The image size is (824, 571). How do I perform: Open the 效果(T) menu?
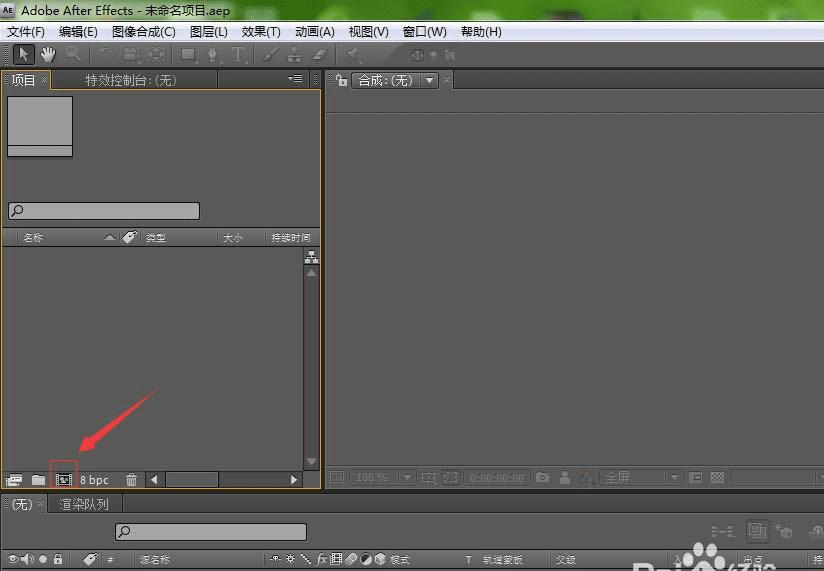click(261, 32)
